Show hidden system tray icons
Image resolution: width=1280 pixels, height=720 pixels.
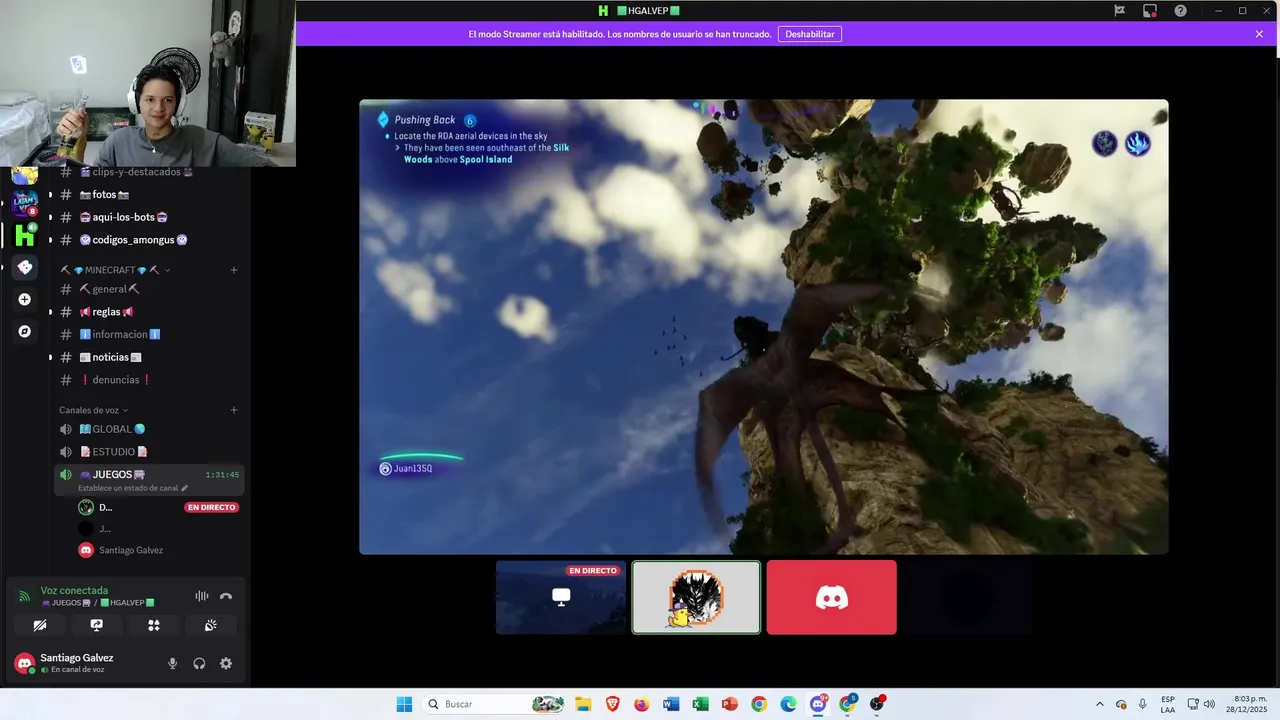tap(1100, 704)
